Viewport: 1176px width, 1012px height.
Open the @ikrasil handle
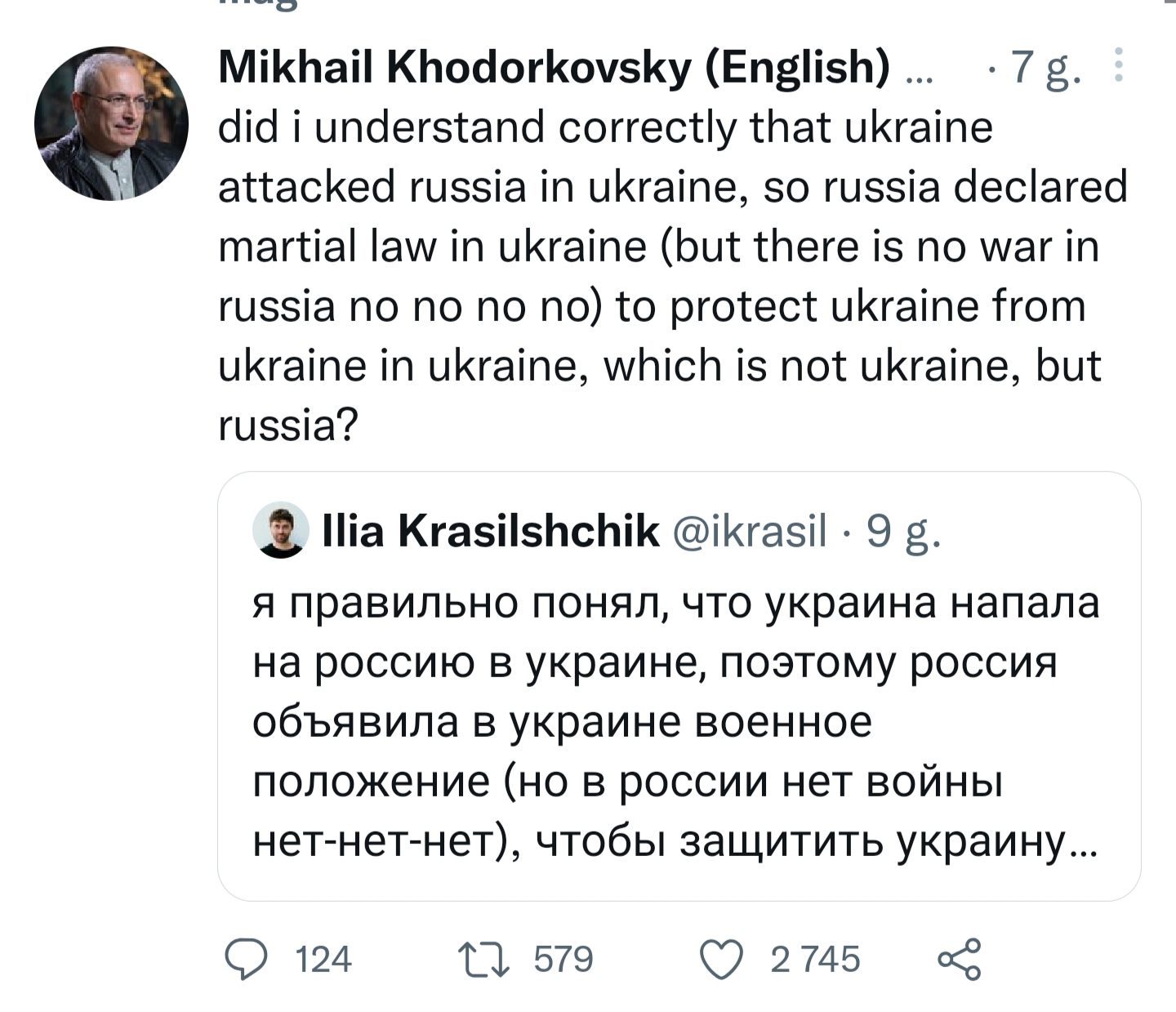point(749,532)
